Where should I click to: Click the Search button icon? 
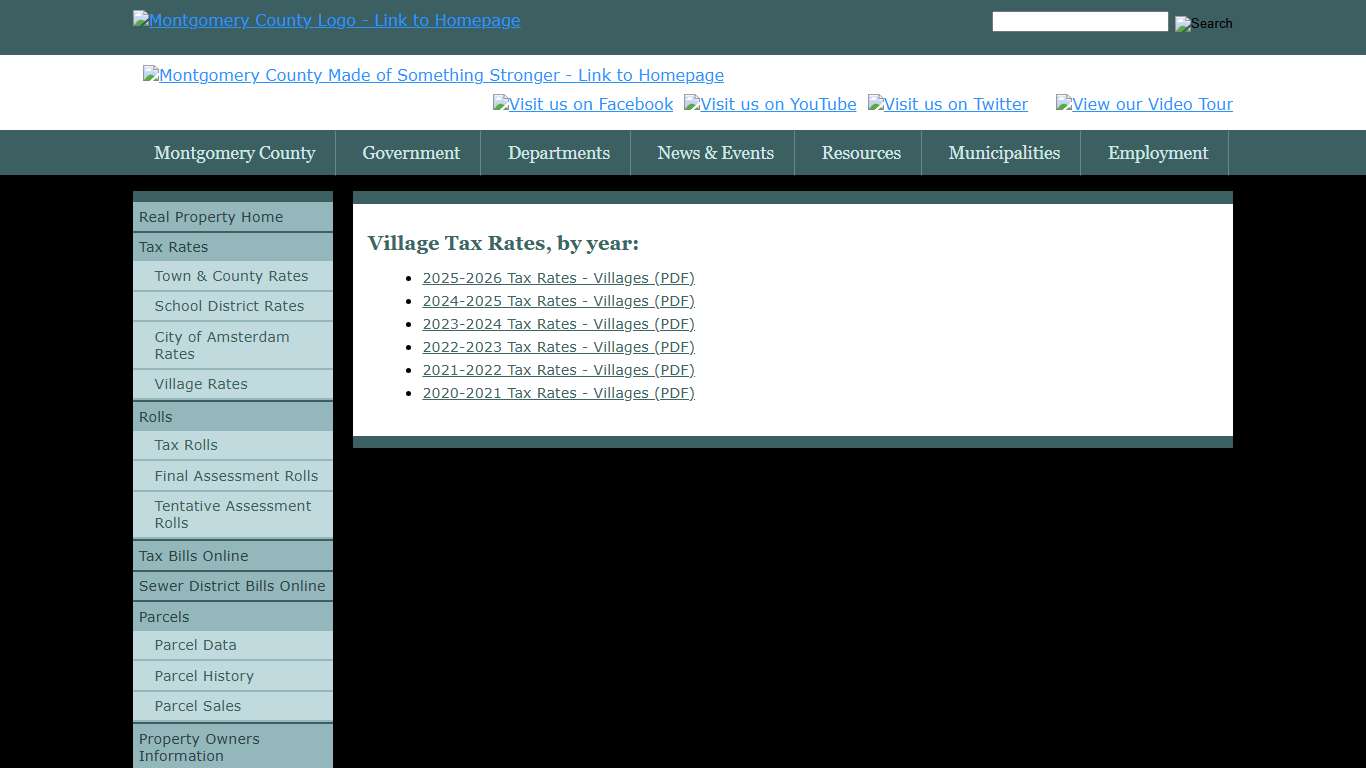click(1203, 23)
